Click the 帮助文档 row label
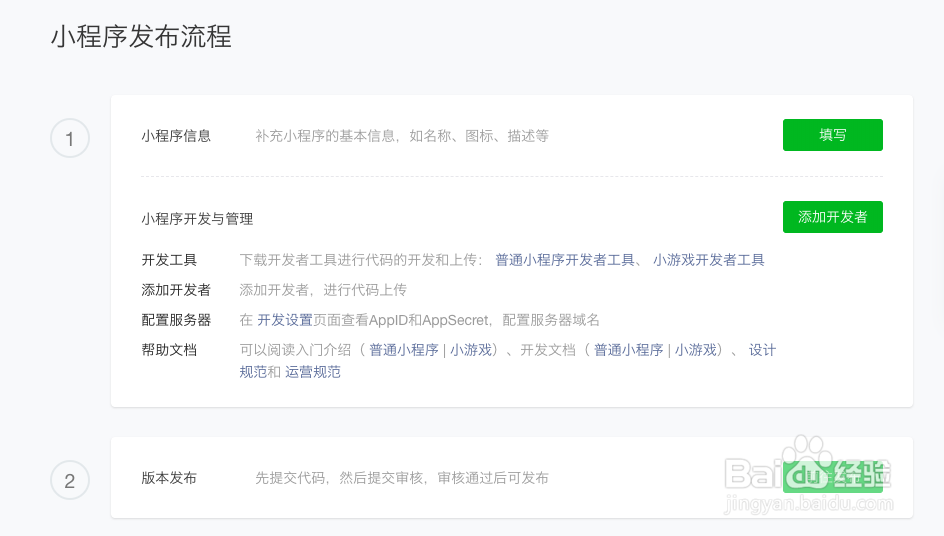Image resolution: width=944 pixels, height=536 pixels. [169, 350]
